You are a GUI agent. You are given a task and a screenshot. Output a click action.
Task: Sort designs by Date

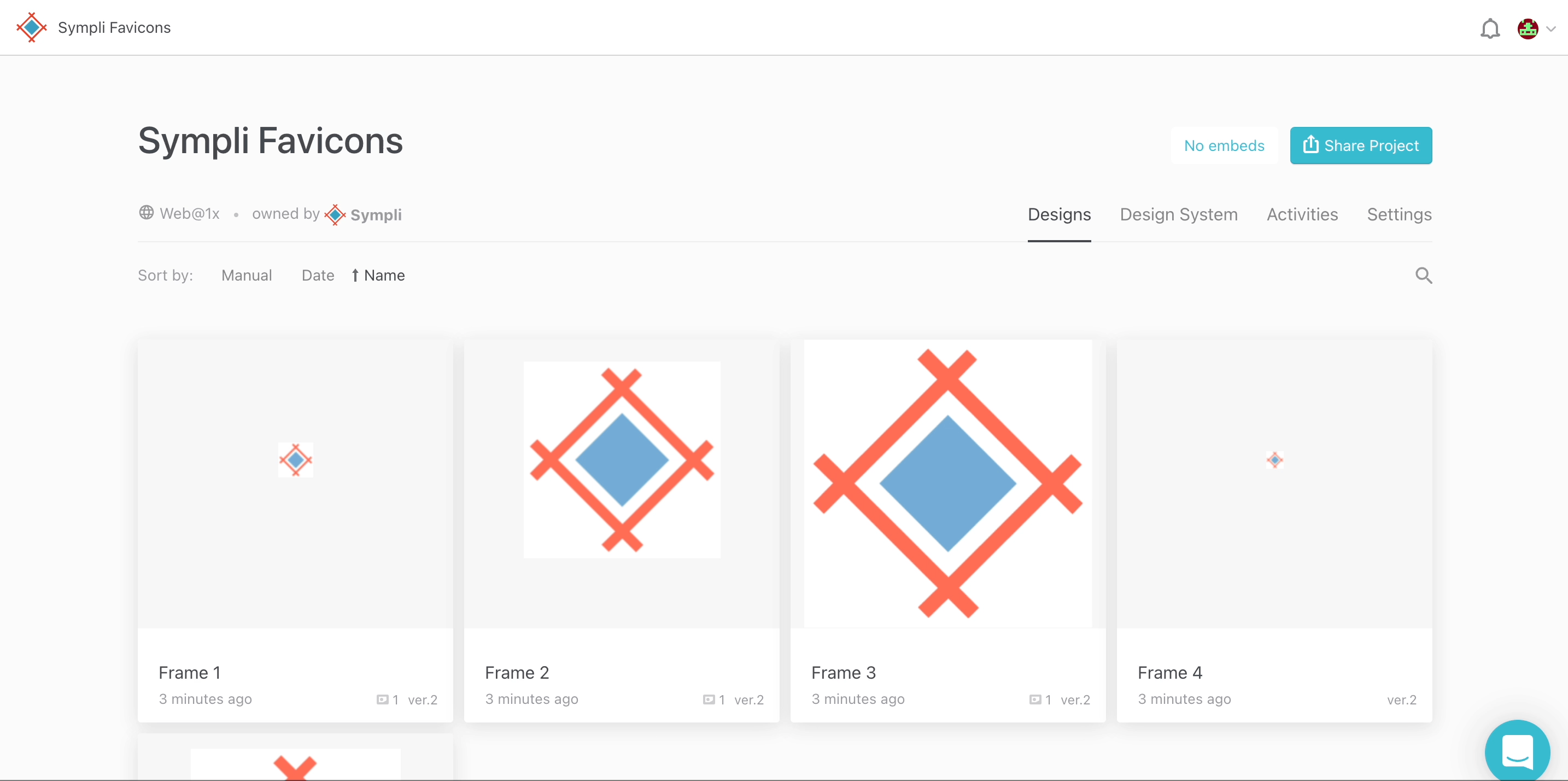coord(318,274)
